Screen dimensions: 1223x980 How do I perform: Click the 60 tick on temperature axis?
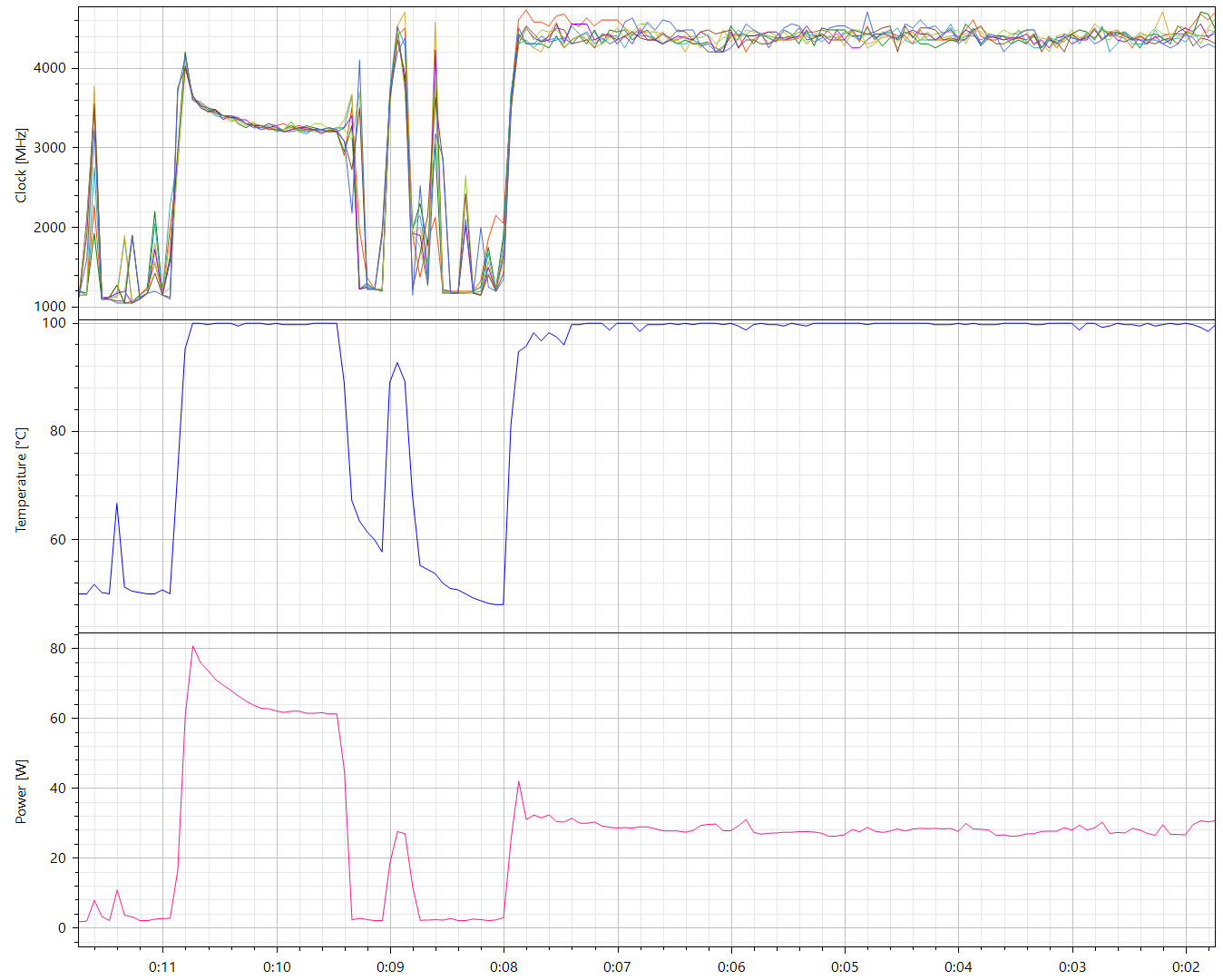[58, 539]
